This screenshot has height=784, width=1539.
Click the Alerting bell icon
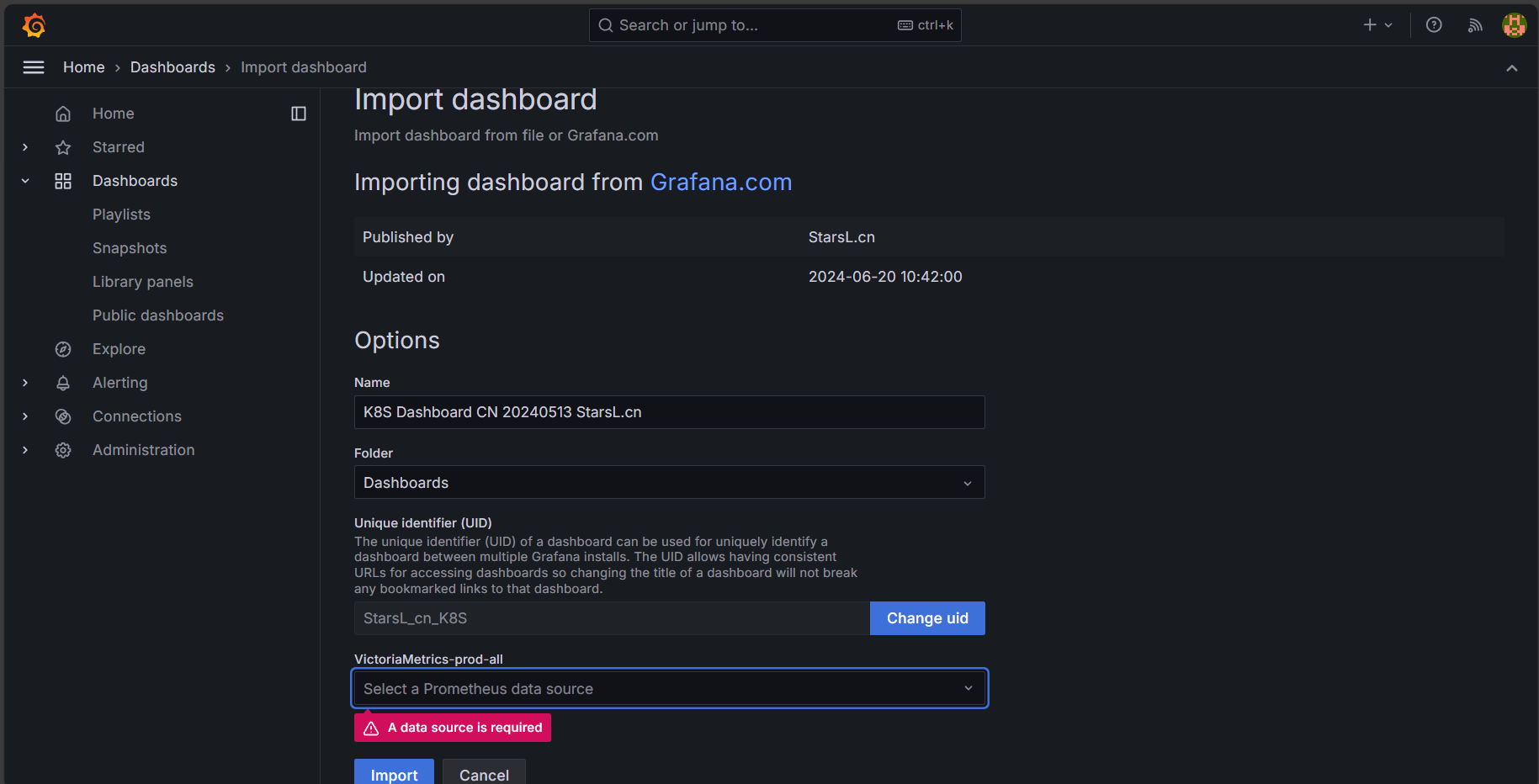[63, 383]
